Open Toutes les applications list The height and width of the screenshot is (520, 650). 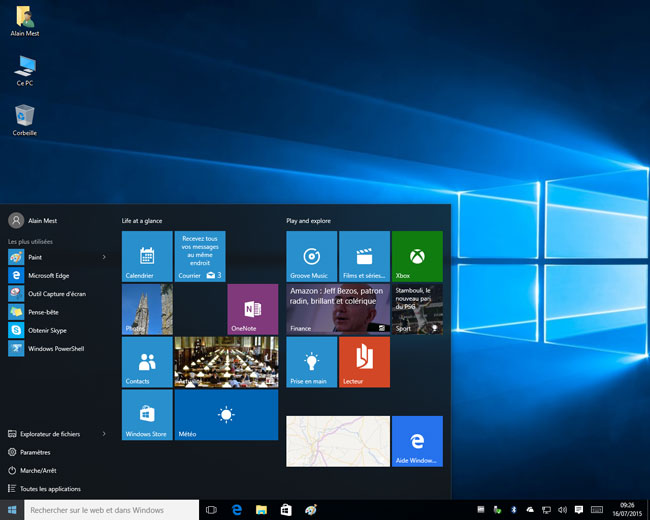click(x=50, y=489)
